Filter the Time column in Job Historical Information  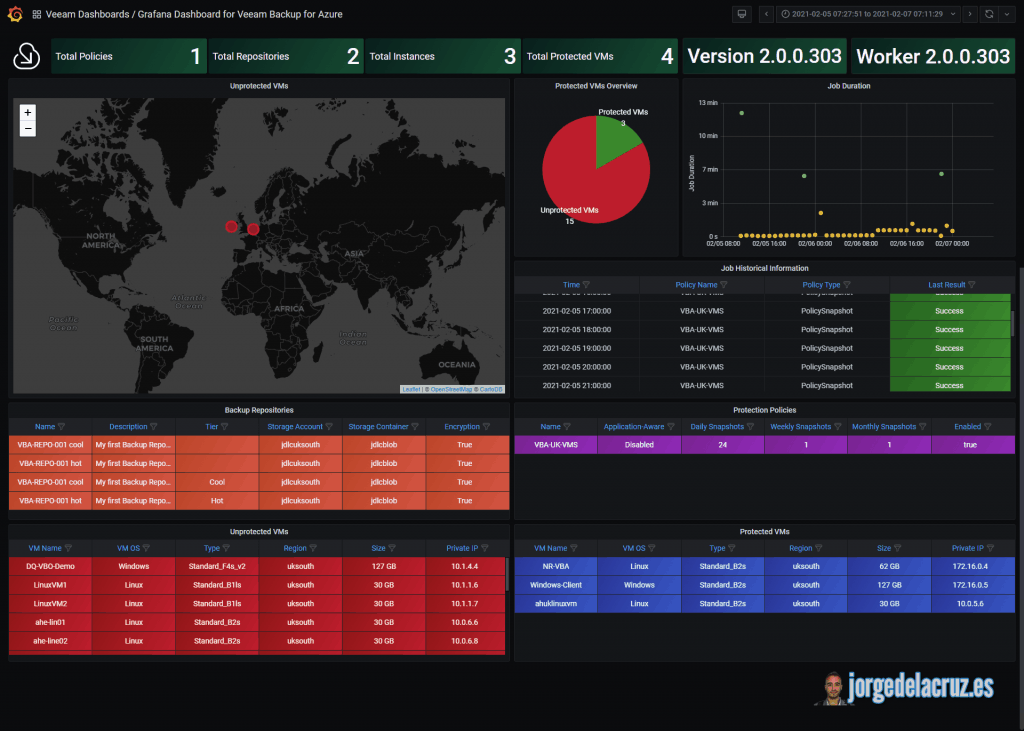[x=586, y=285]
